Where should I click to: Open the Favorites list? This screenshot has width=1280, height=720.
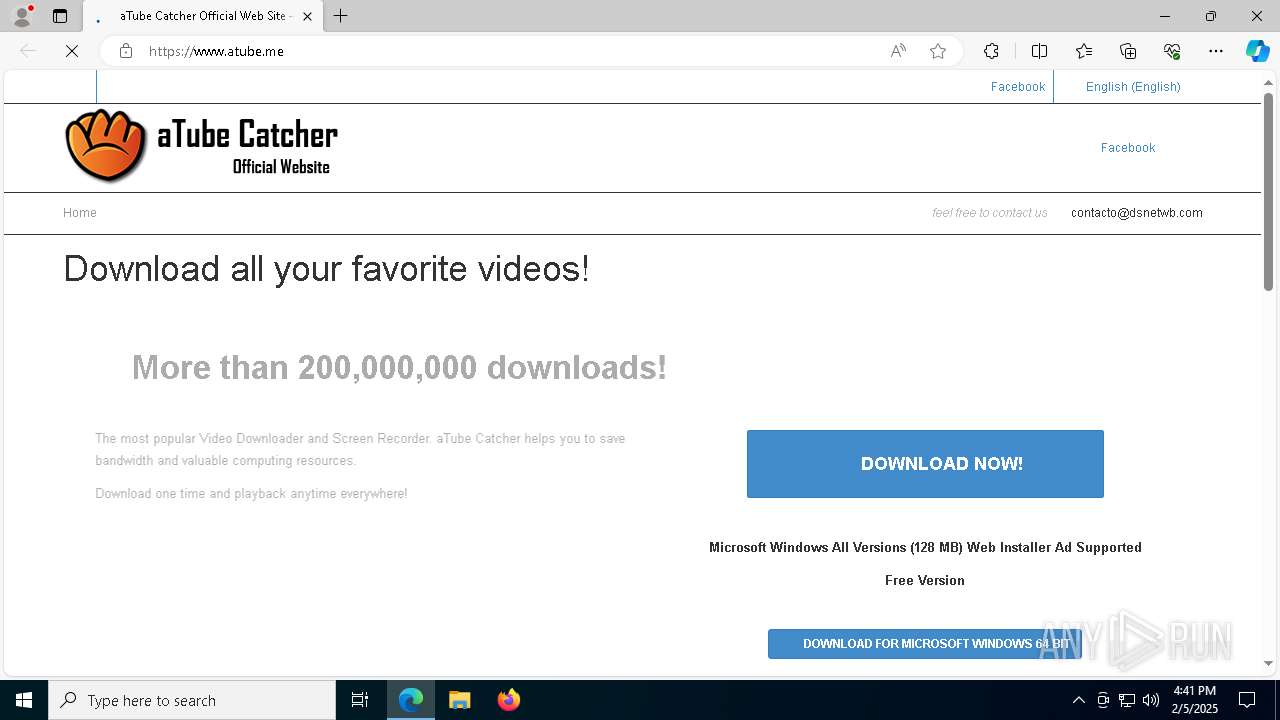pyautogui.click(x=1084, y=51)
